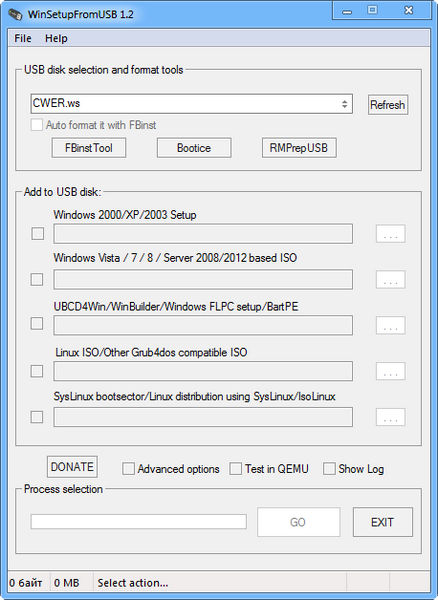Click the Process selection progress bar
Screen dimensions: 438x600
click(138, 522)
